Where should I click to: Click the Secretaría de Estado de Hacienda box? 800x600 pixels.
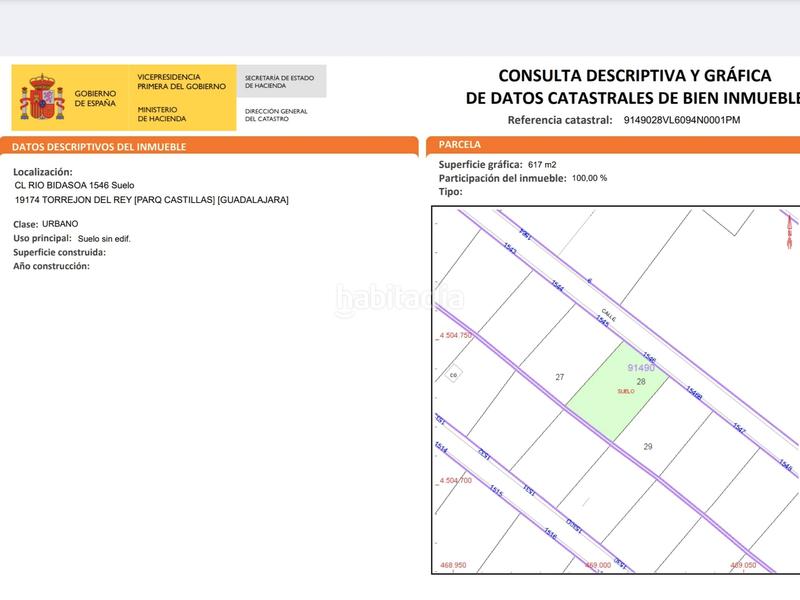point(280,82)
